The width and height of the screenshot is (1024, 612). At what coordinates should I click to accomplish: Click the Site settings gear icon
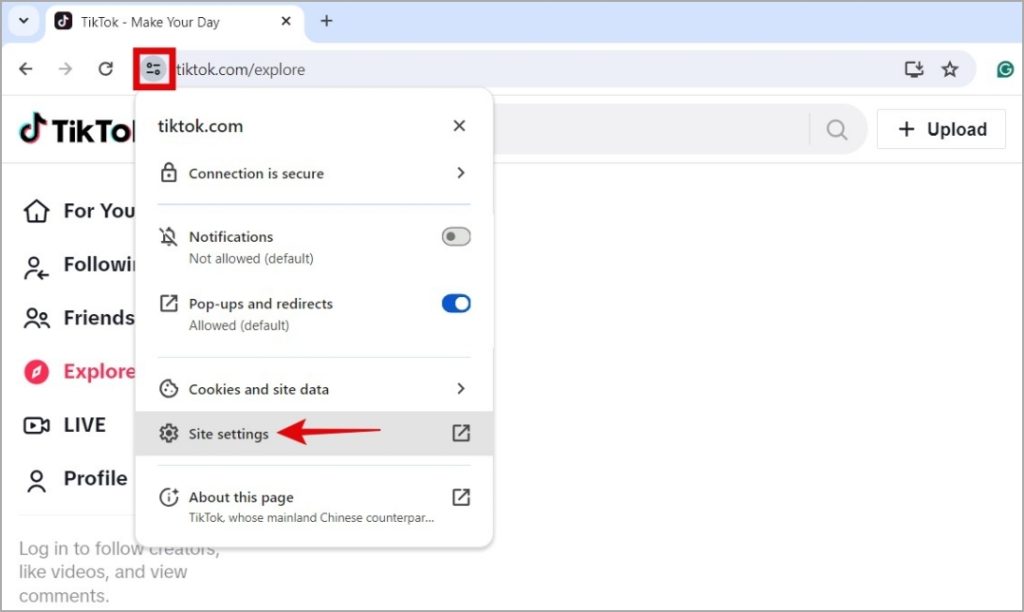point(168,433)
